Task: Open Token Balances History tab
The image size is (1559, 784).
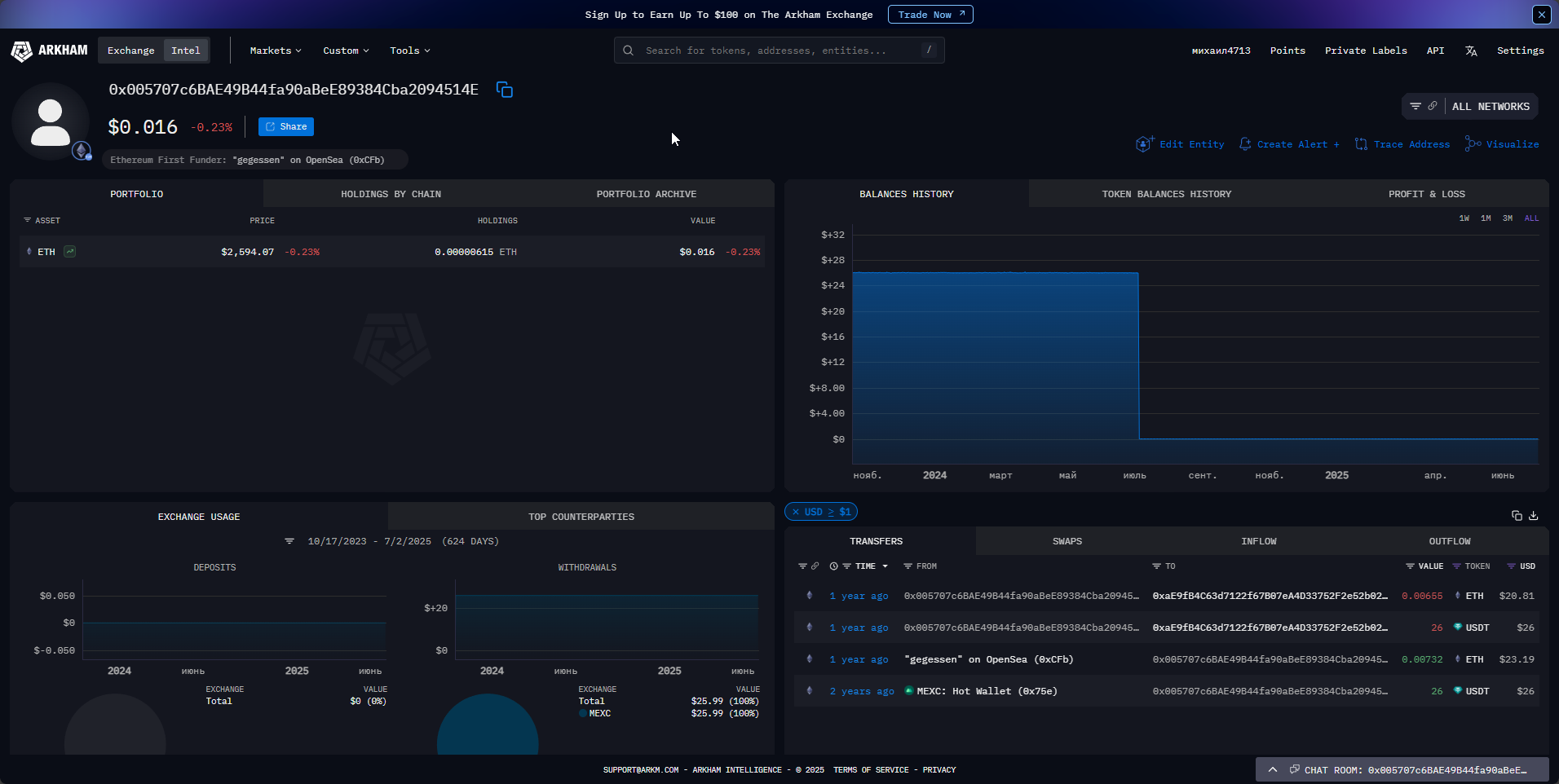Action: click(x=1167, y=194)
